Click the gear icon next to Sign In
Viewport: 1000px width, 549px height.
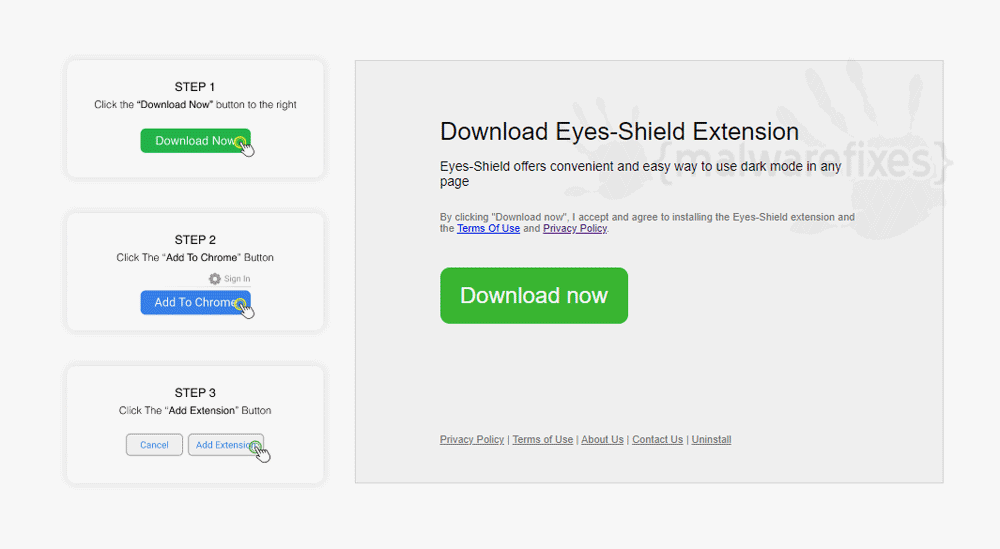coord(215,279)
